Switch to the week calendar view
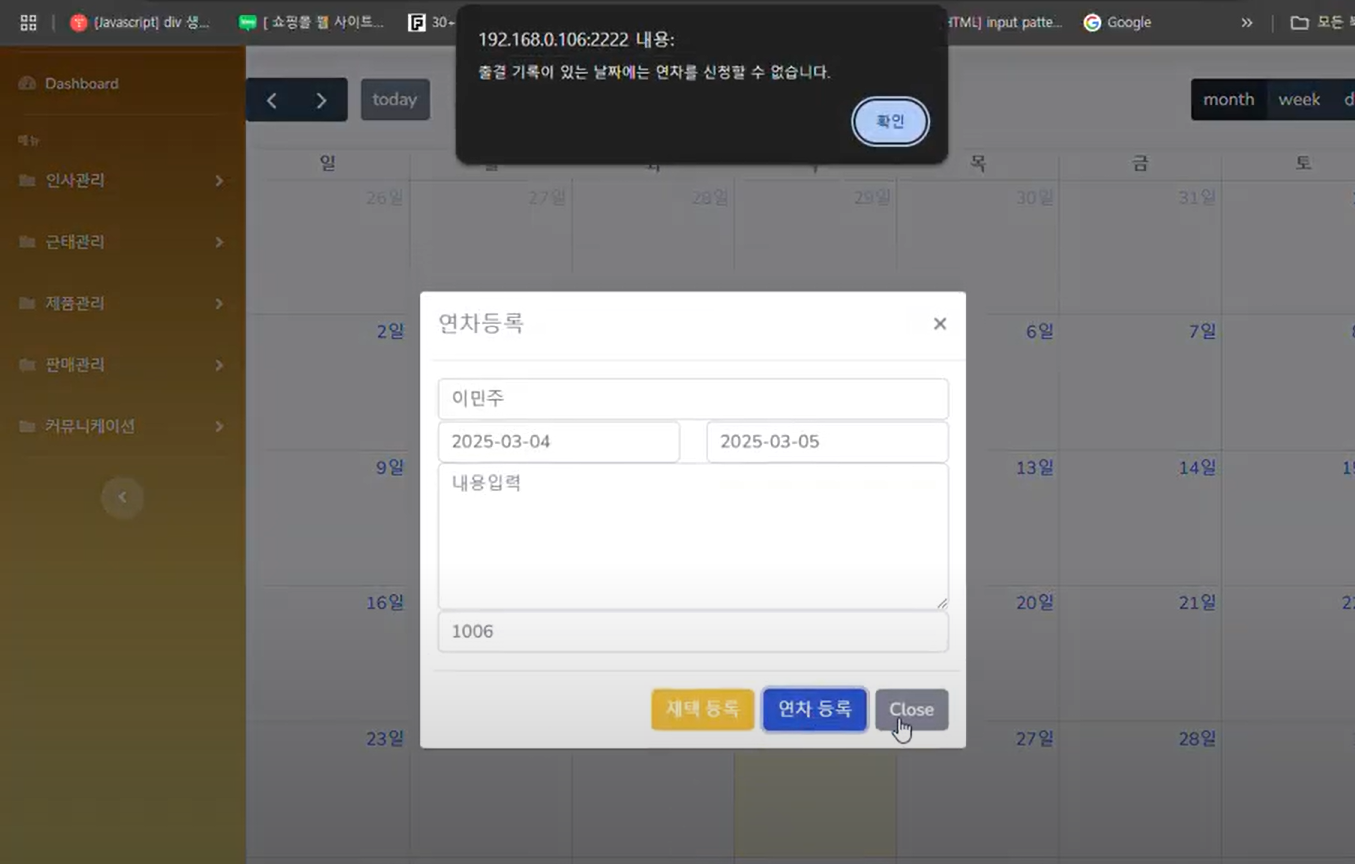The width and height of the screenshot is (1355, 864). [x=1298, y=99]
